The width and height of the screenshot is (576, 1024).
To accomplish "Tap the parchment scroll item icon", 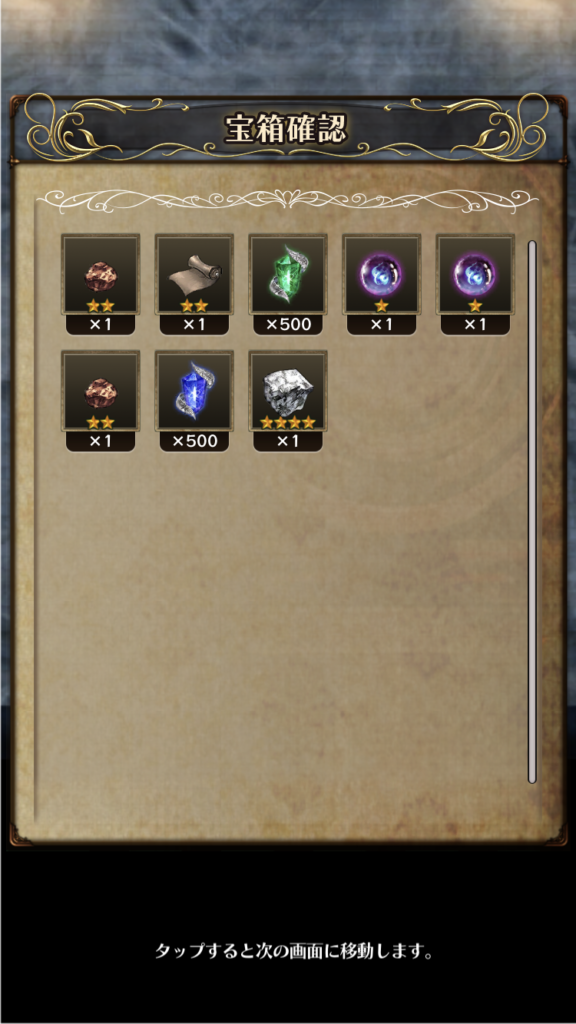I will pos(194,274).
